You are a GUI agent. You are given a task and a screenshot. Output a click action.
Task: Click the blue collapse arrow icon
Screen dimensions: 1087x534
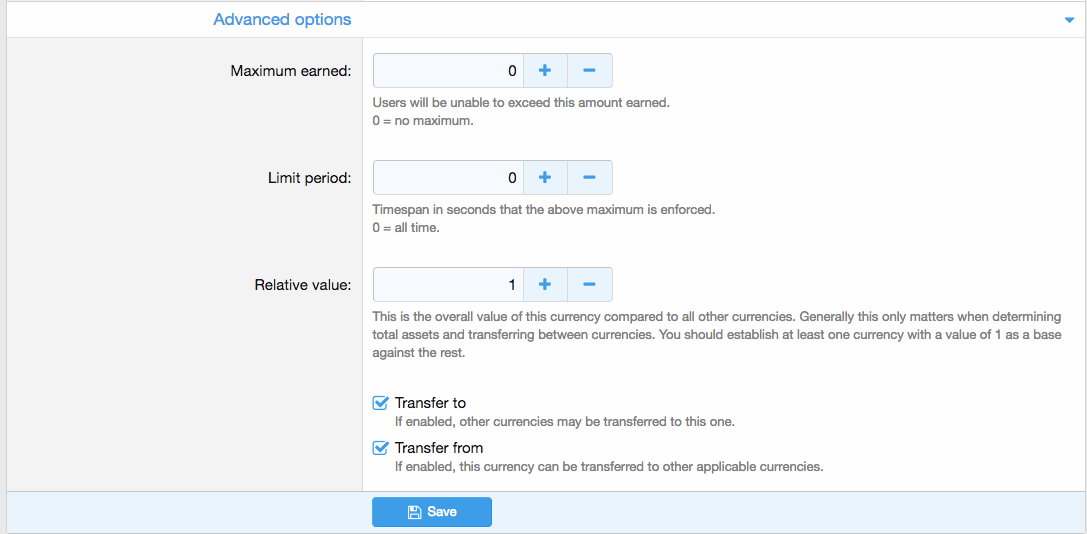click(1069, 20)
